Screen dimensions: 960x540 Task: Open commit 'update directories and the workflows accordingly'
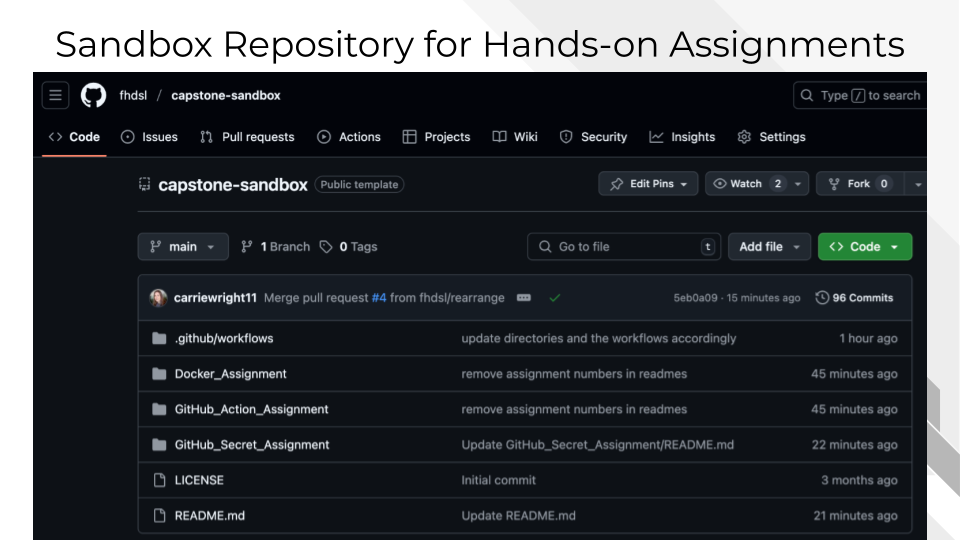click(599, 339)
